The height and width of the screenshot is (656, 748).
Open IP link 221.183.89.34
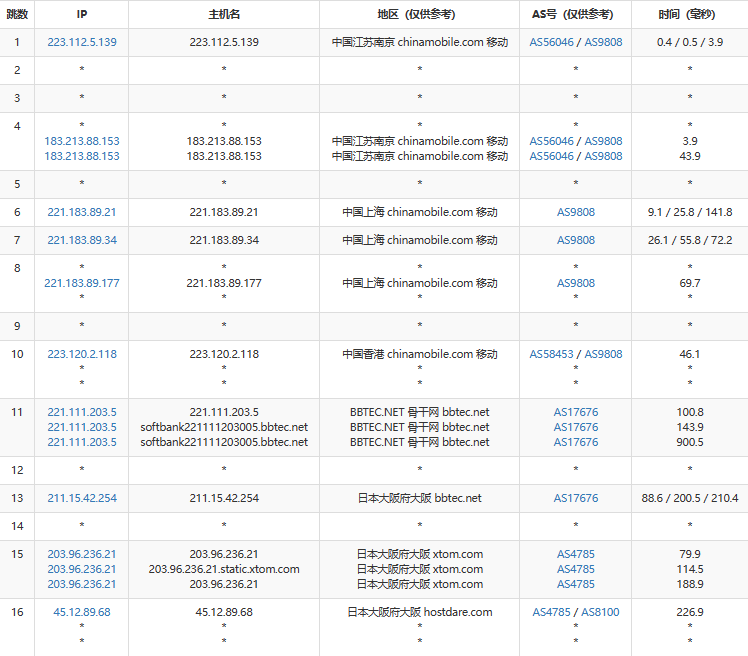82,240
